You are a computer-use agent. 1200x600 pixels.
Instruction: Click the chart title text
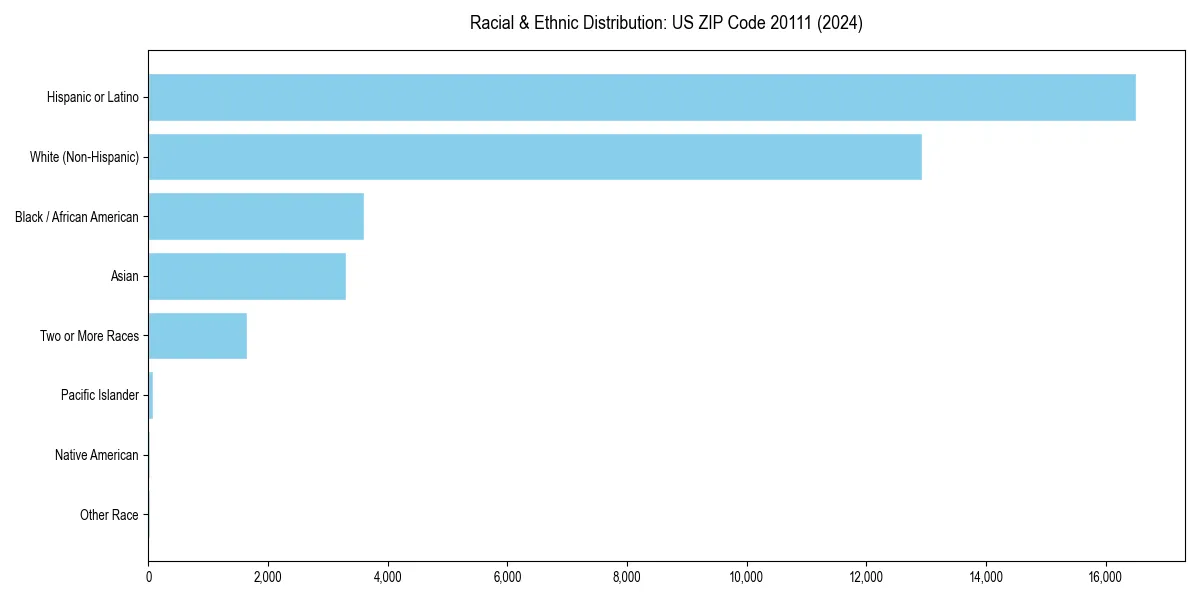point(666,22)
